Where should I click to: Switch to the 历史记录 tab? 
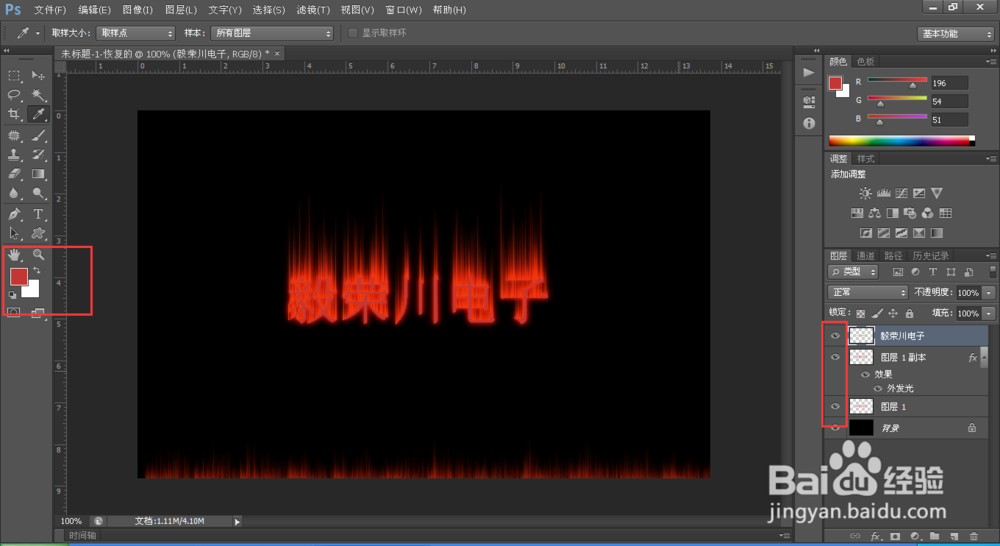click(930, 256)
